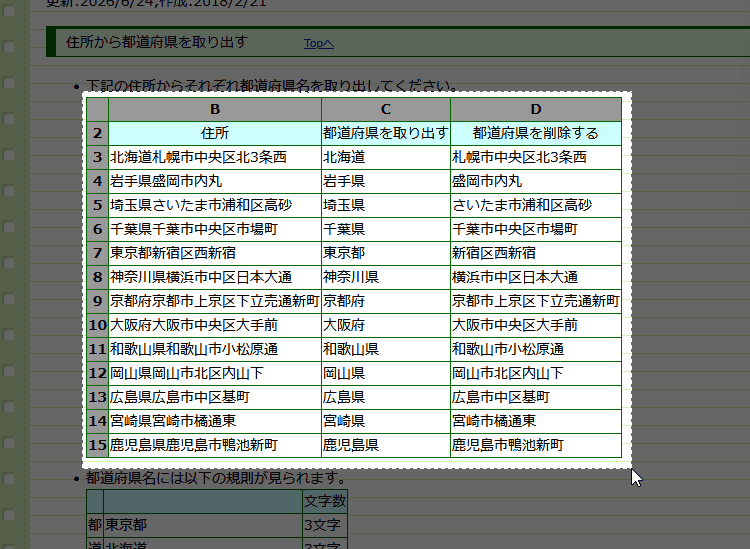Viewport: 750px width, 549px height.
Task: Click 岡山県 in column C
Action: 386,373
